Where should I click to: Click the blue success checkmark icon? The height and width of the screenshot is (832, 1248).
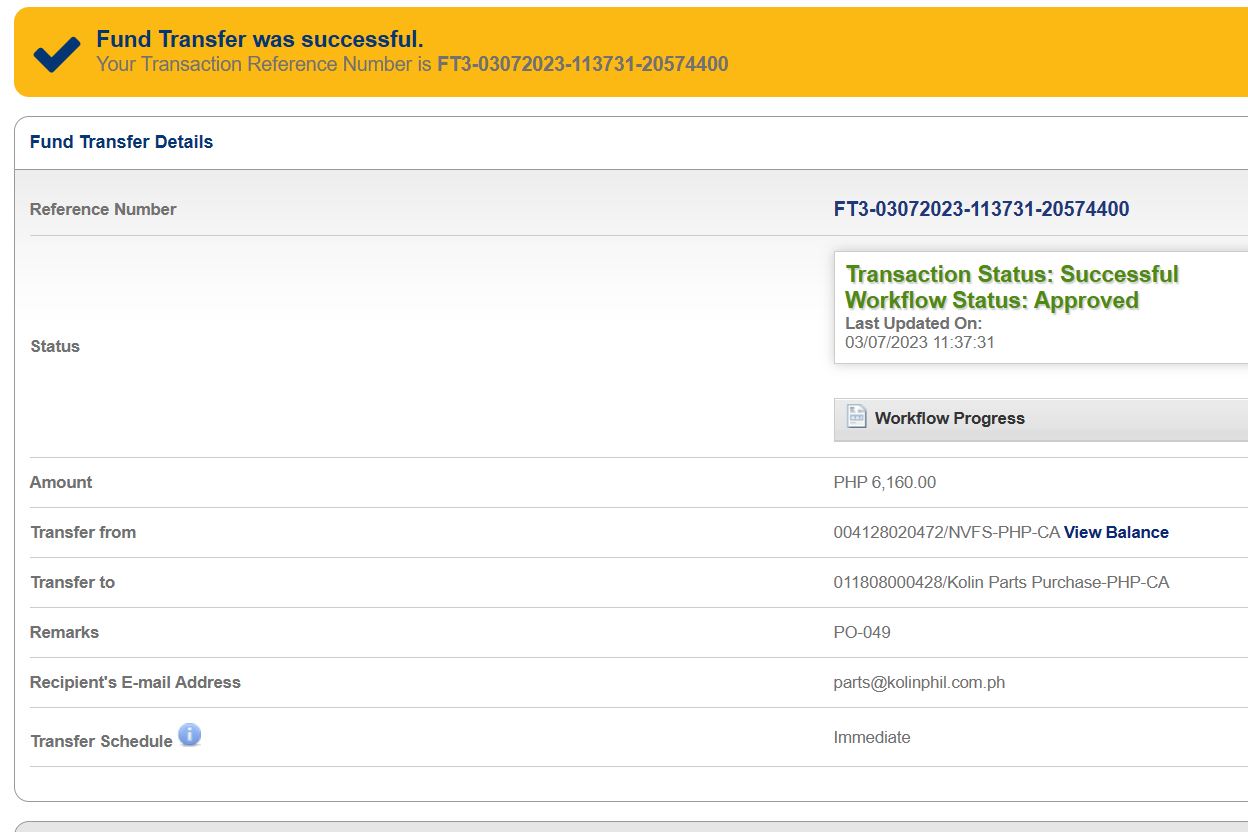56,54
